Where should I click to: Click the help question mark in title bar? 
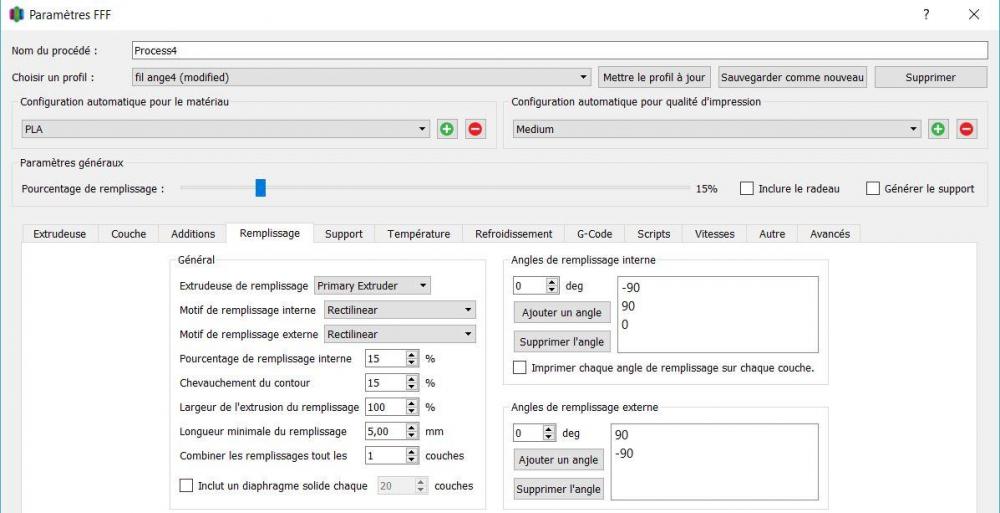[x=925, y=15]
